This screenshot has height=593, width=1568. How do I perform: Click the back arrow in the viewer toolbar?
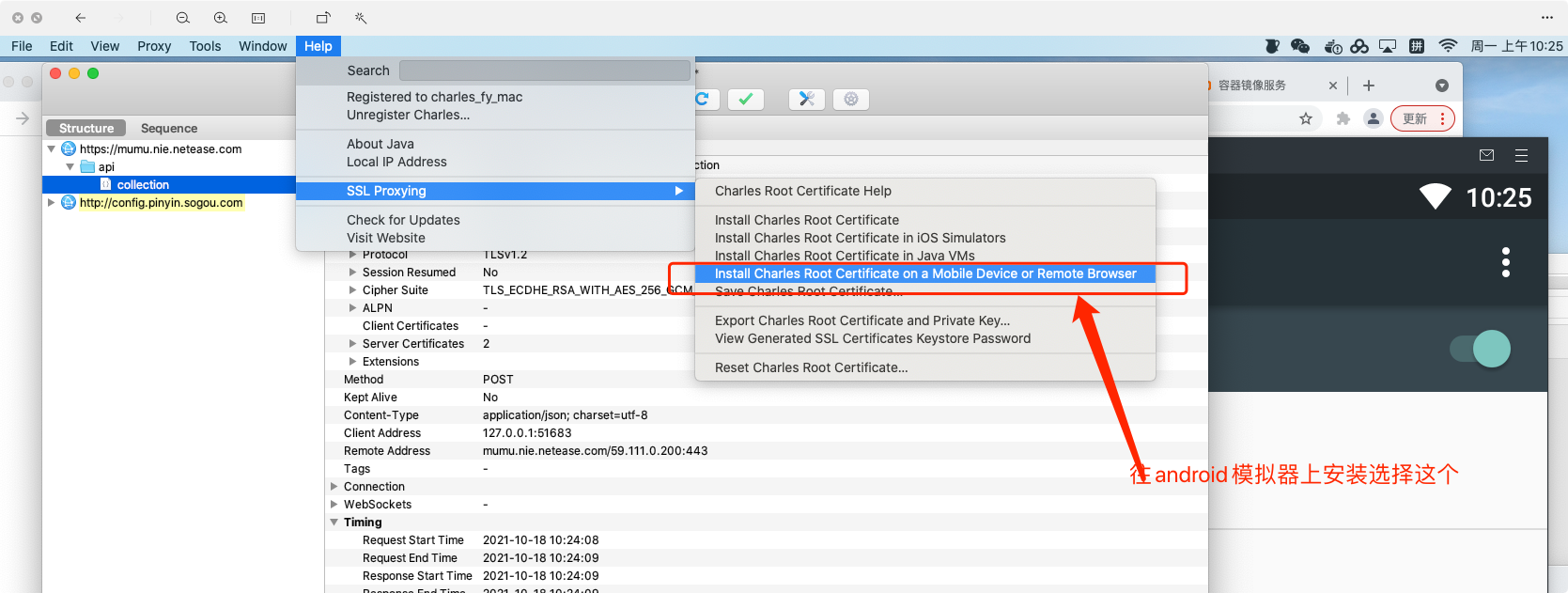click(81, 18)
